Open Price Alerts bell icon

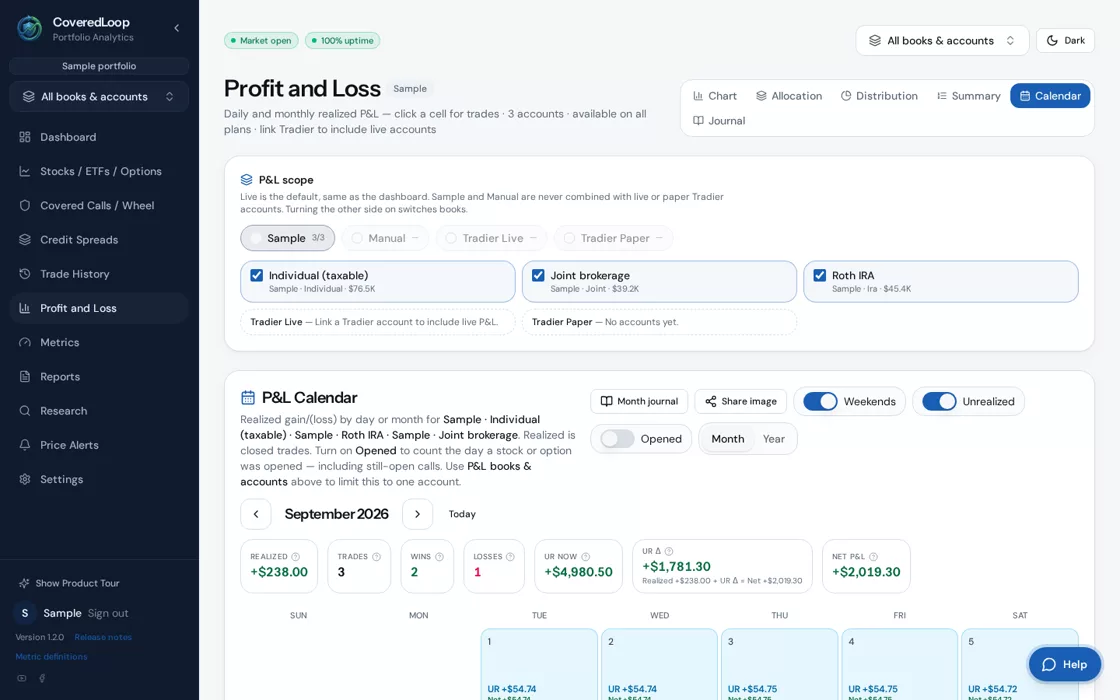point(25,445)
